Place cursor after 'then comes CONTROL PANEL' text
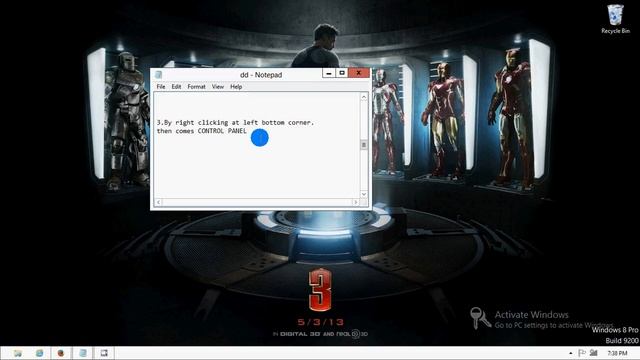Screen dimensions: 640x360 click(247, 131)
